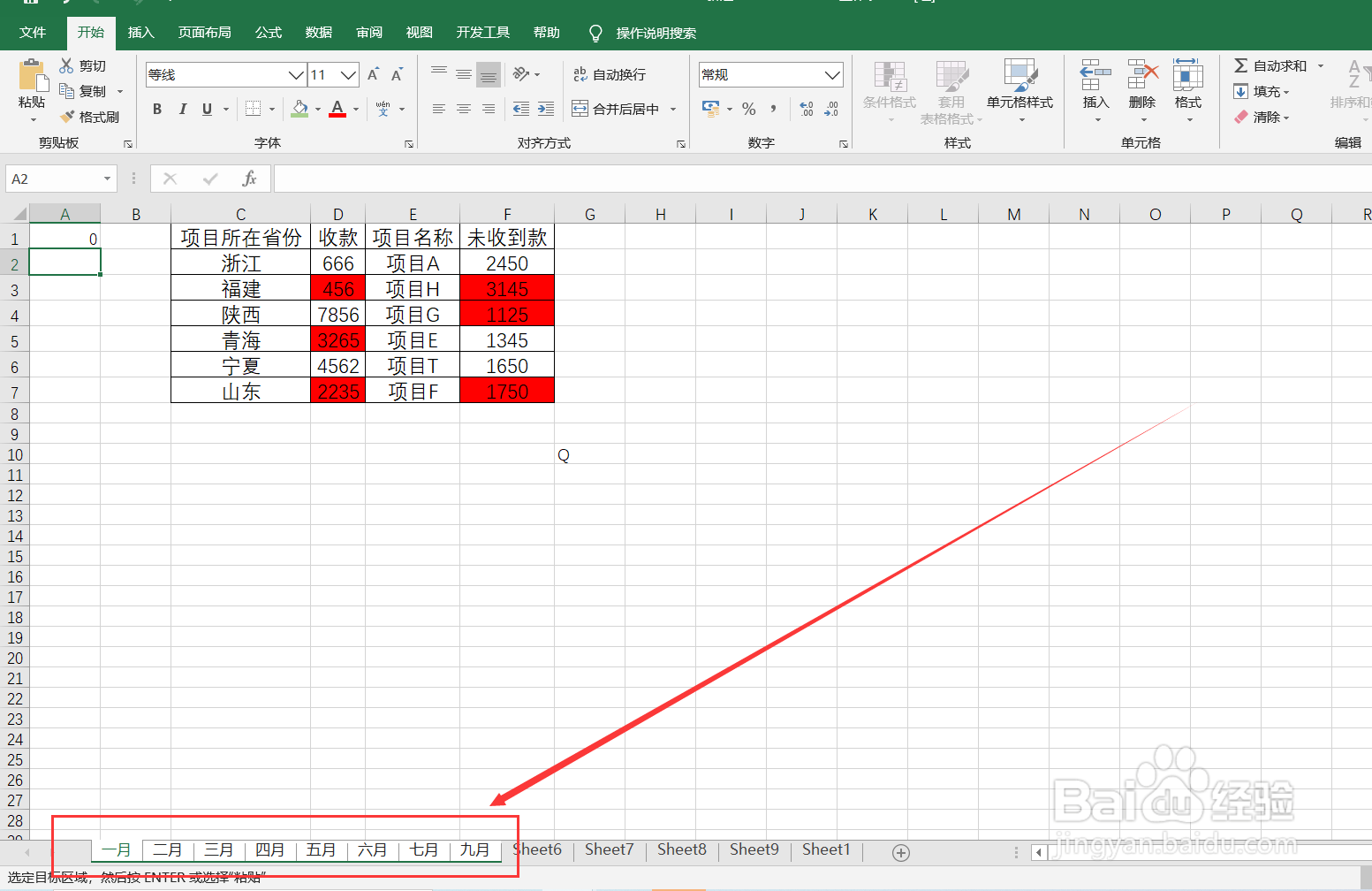
Task: Decrease indent icon
Action: click(521, 109)
